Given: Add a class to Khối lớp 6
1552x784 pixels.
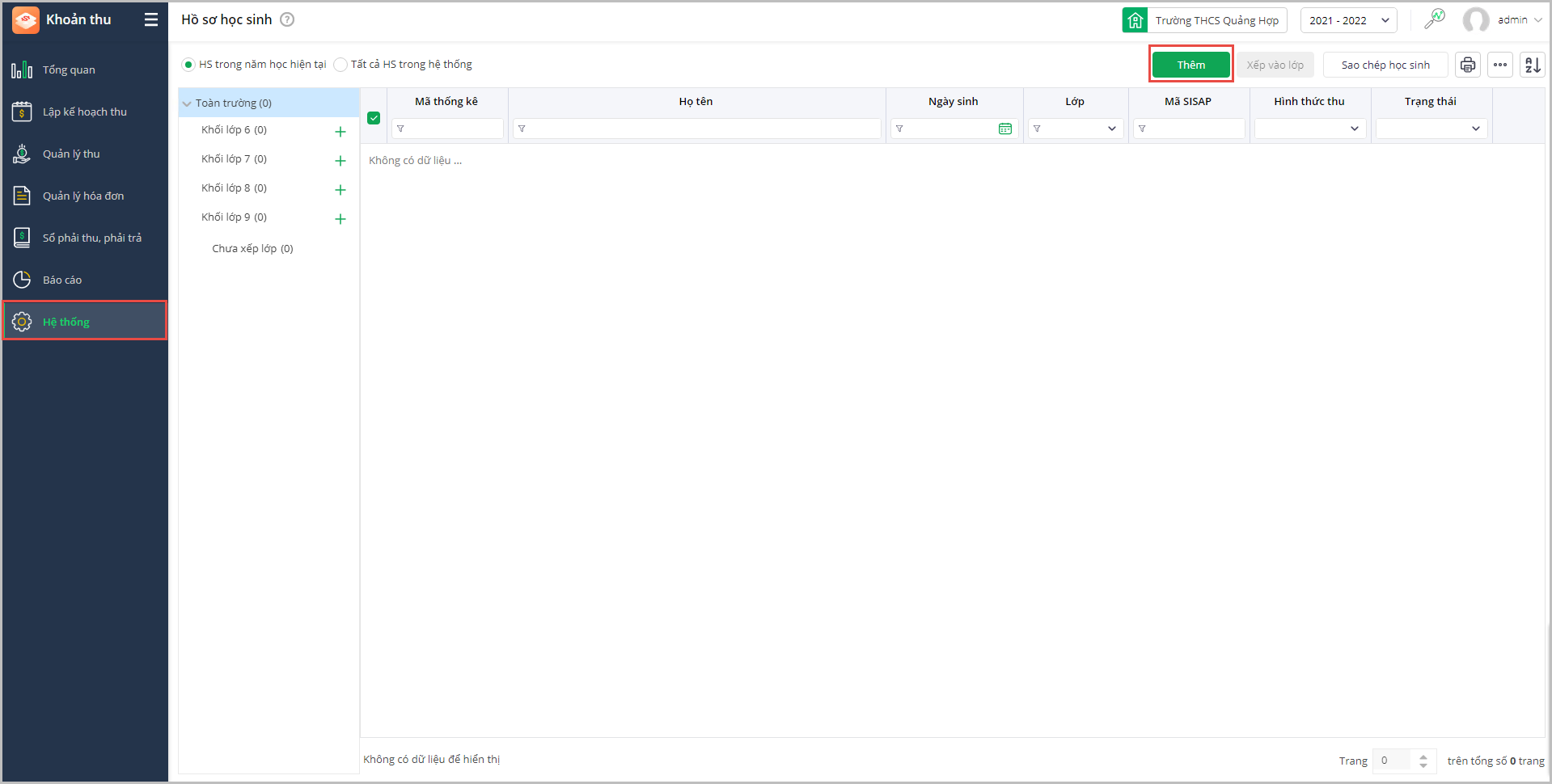Looking at the screenshot, I should [340, 132].
